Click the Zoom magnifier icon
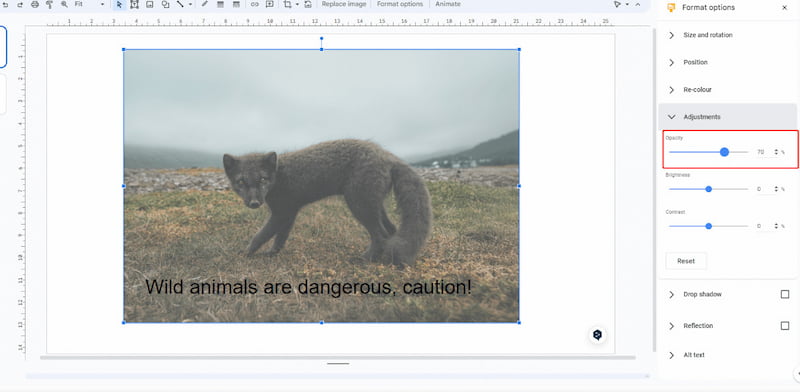Image resolution: width=800 pixels, height=392 pixels. pos(64,4)
